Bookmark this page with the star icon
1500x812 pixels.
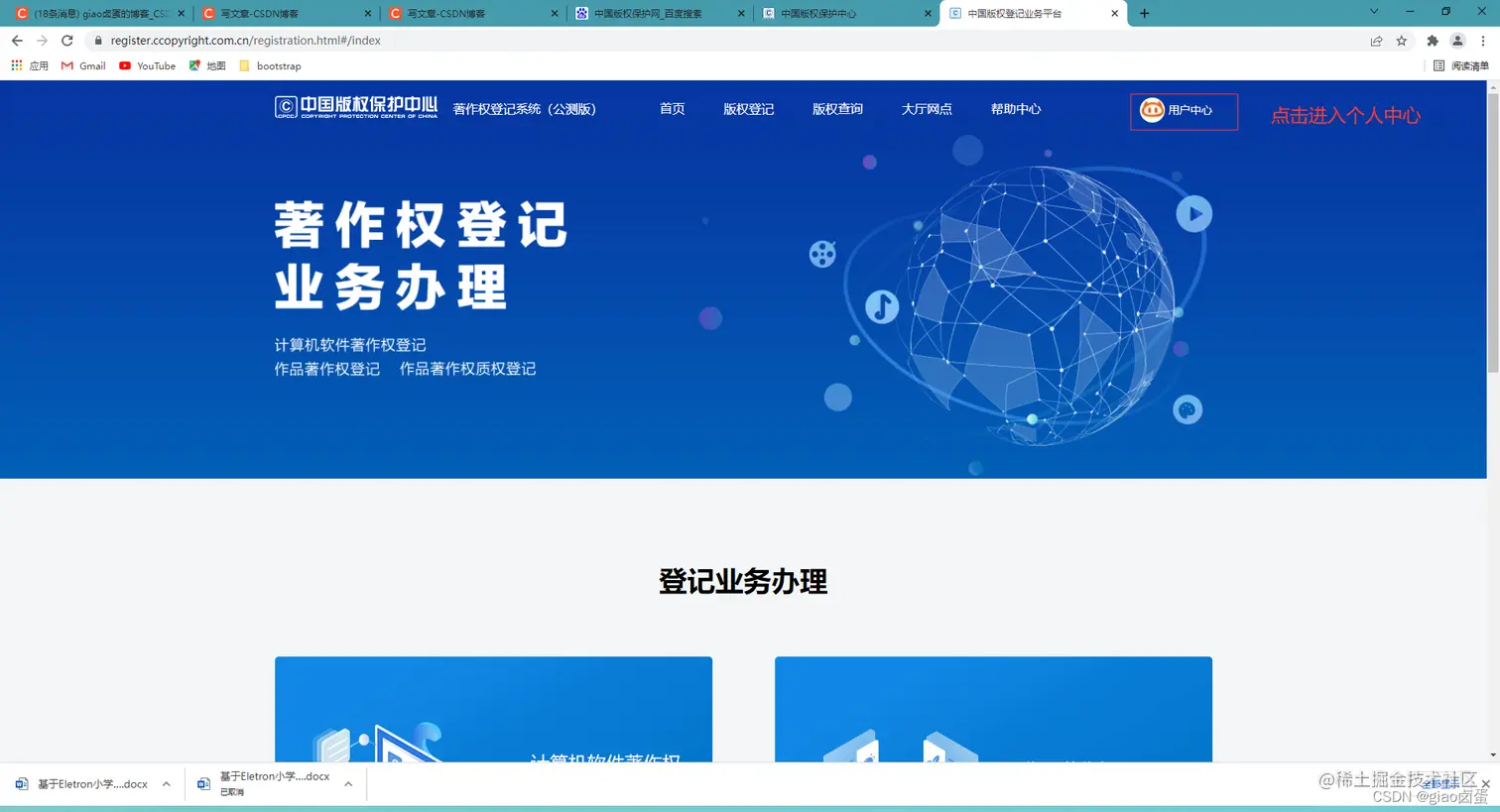point(1401,41)
